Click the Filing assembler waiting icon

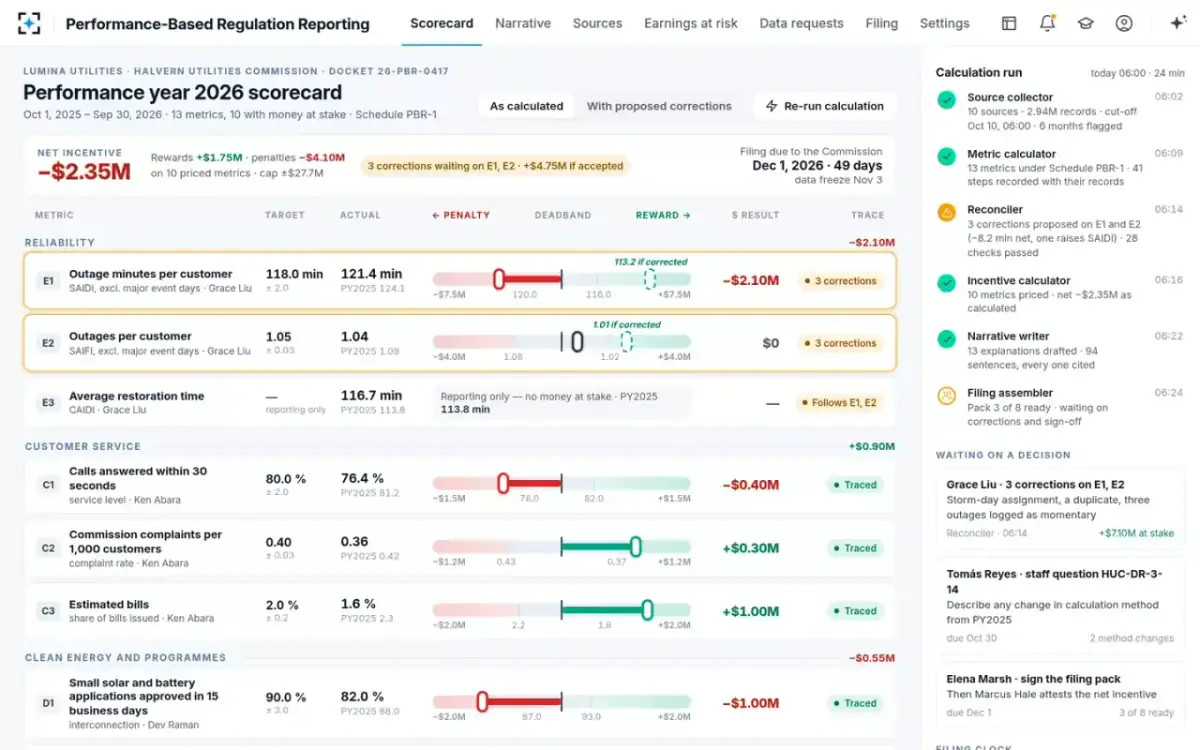(x=946, y=395)
